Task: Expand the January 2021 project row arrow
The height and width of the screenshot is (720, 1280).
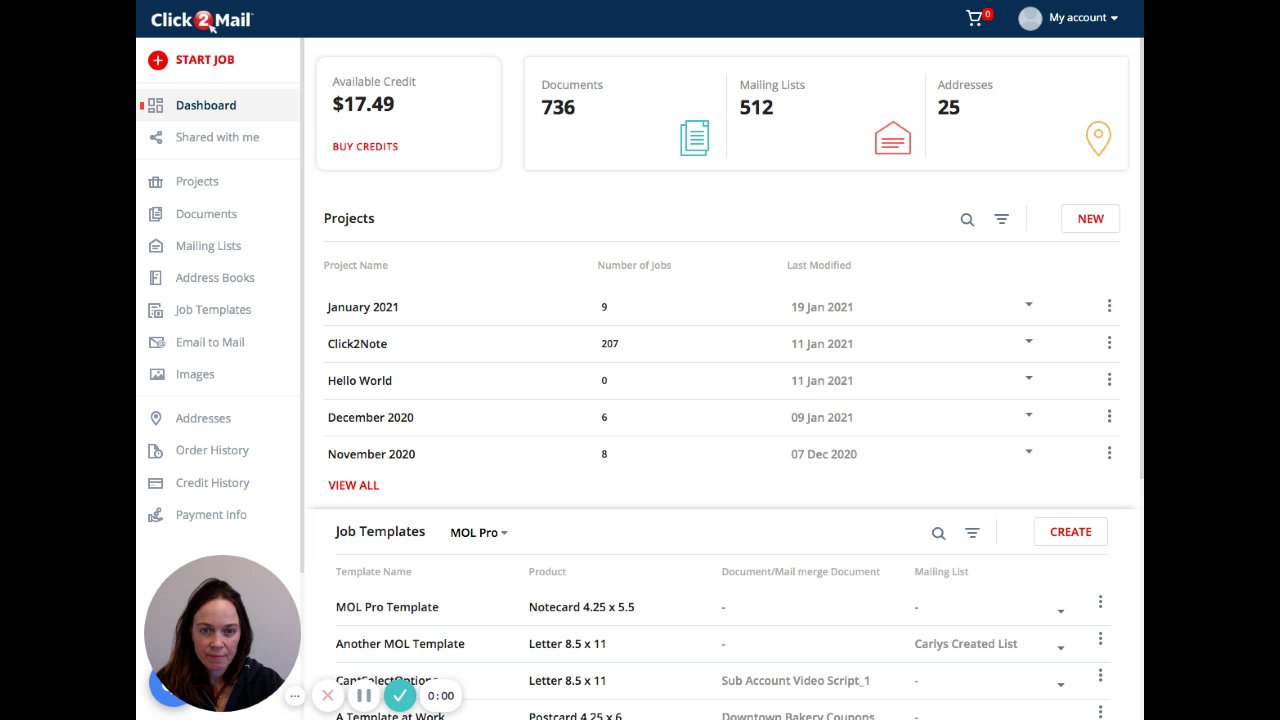Action: pyautogui.click(x=1028, y=304)
